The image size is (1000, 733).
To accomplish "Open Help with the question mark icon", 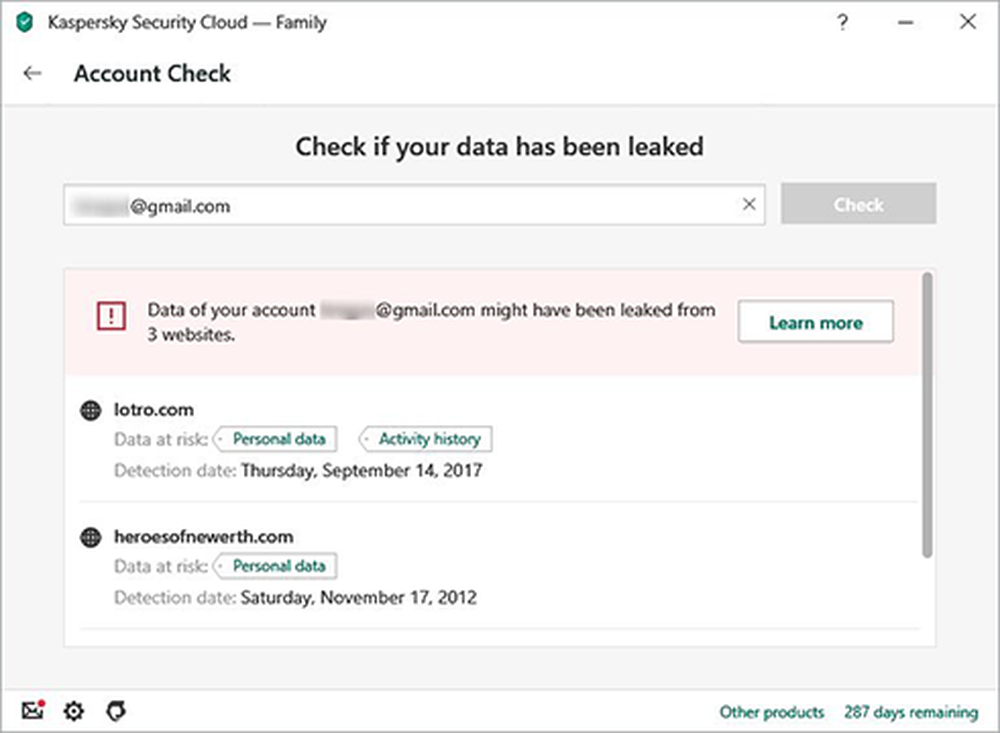I will [x=842, y=21].
